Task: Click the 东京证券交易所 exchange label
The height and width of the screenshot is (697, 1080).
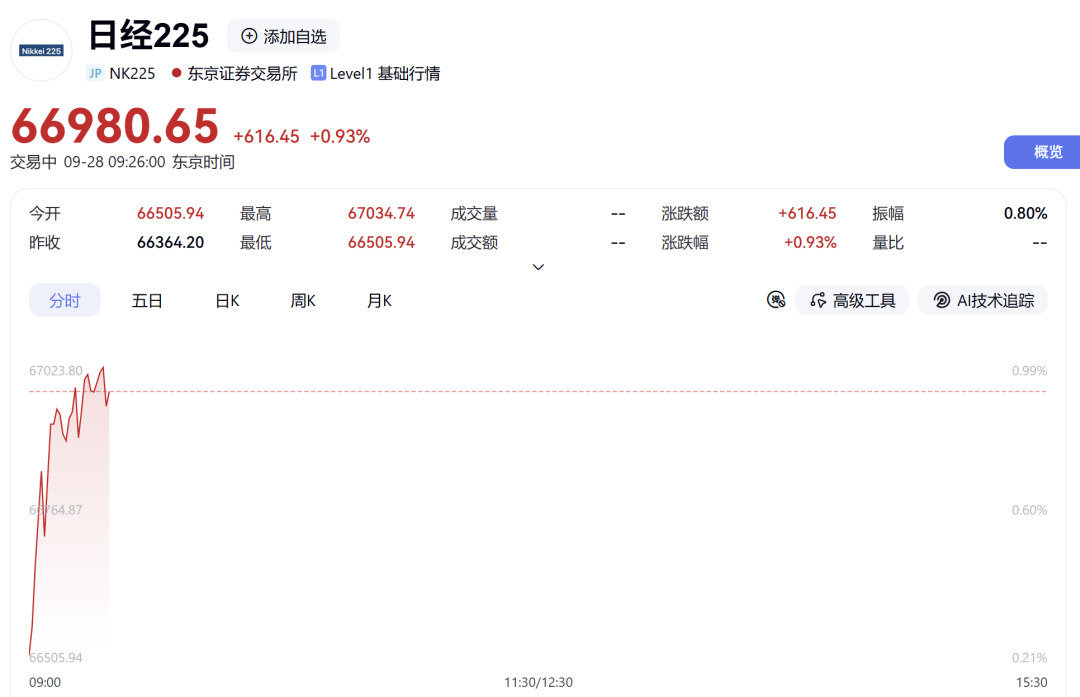Action: [x=242, y=74]
